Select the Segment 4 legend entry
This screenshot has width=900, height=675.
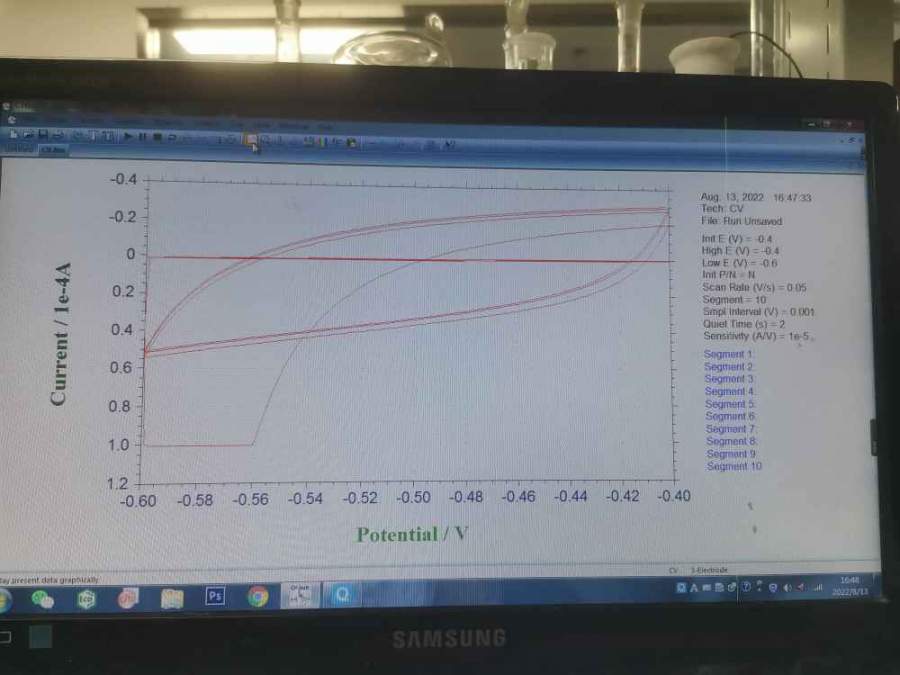coord(730,391)
